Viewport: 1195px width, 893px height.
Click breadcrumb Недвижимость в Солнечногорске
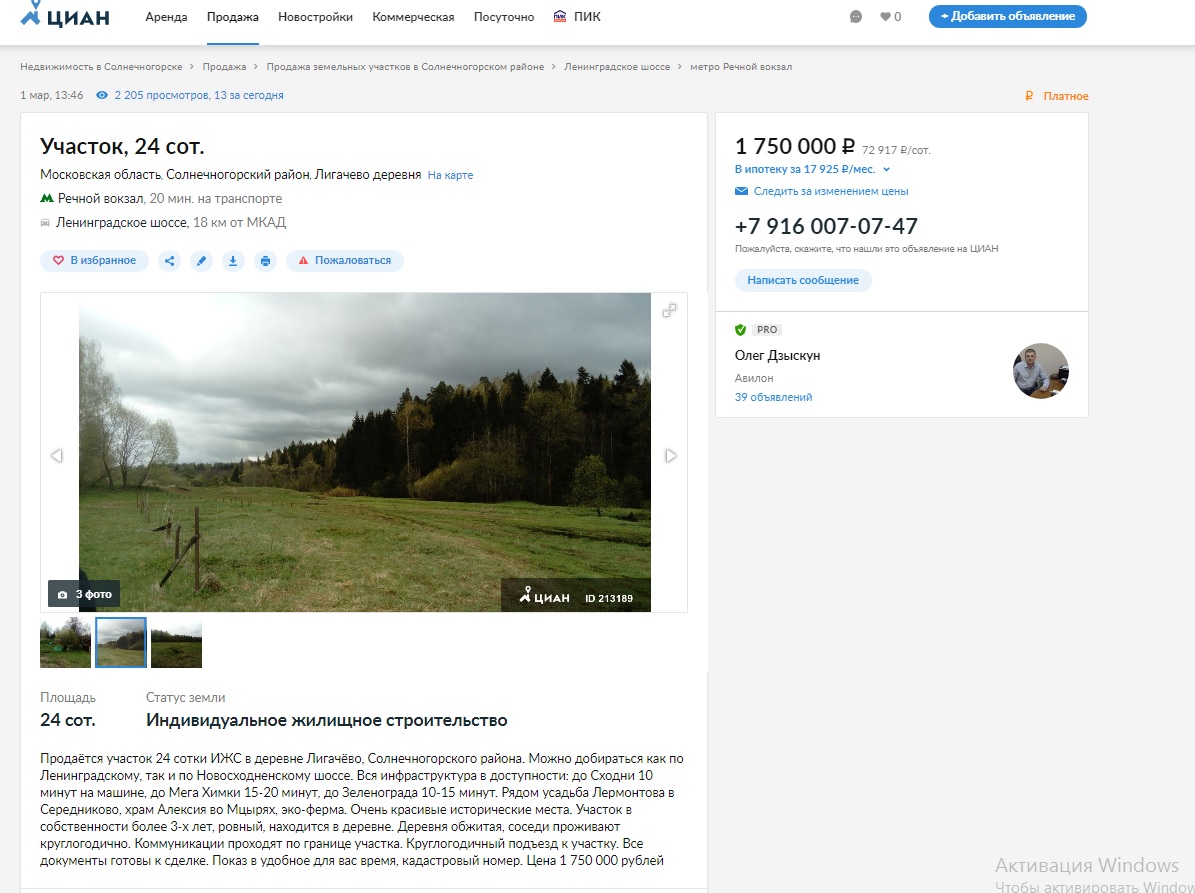pos(101,67)
